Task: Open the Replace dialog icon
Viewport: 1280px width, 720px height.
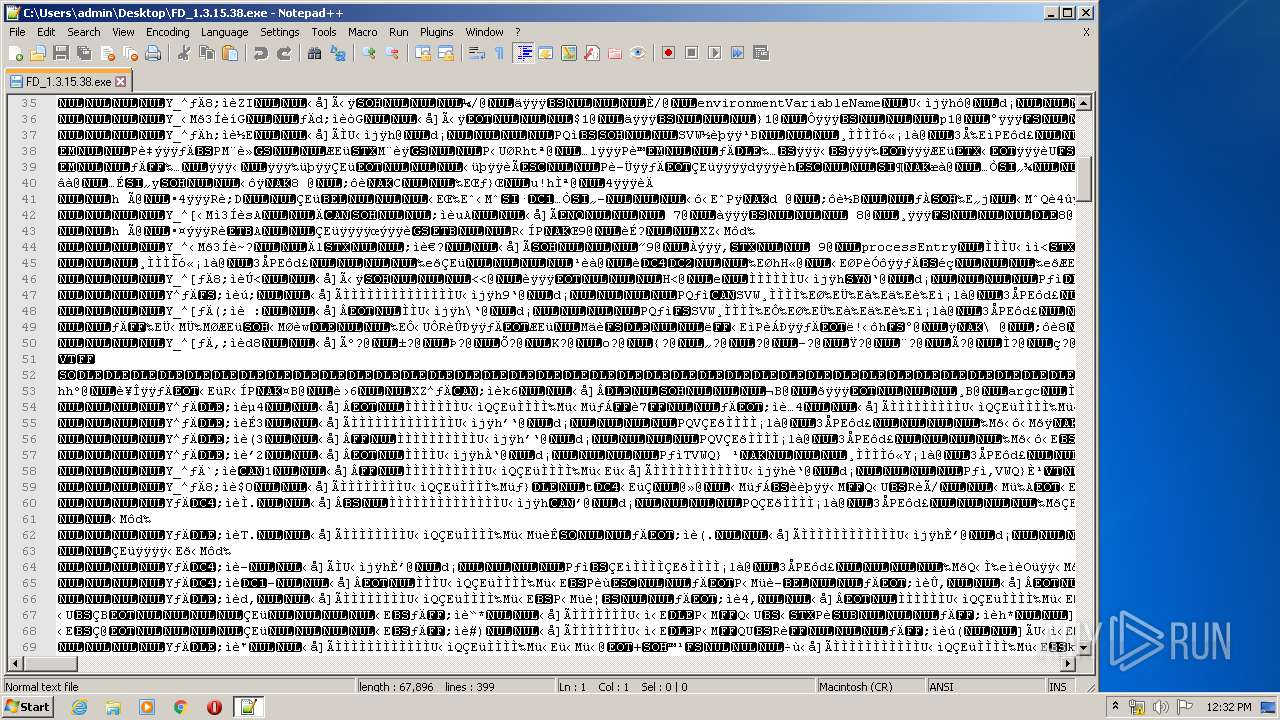Action: click(338, 53)
